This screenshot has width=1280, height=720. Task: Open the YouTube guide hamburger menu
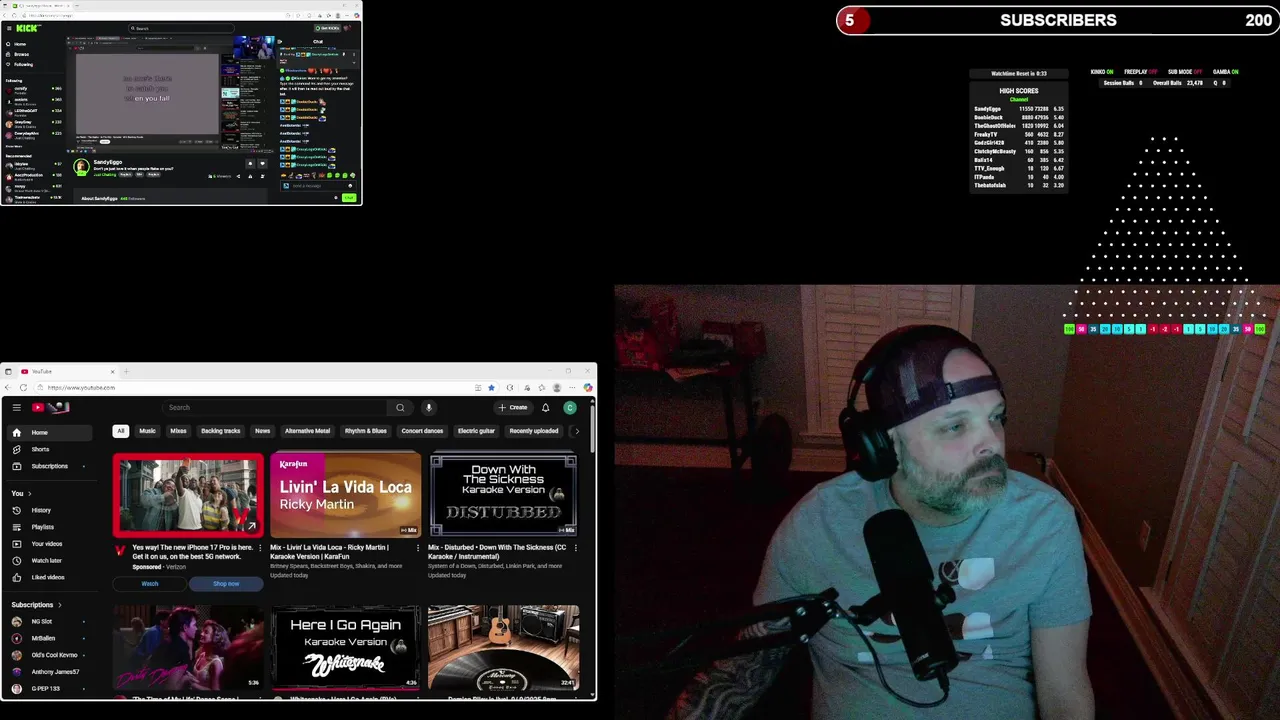(16, 407)
